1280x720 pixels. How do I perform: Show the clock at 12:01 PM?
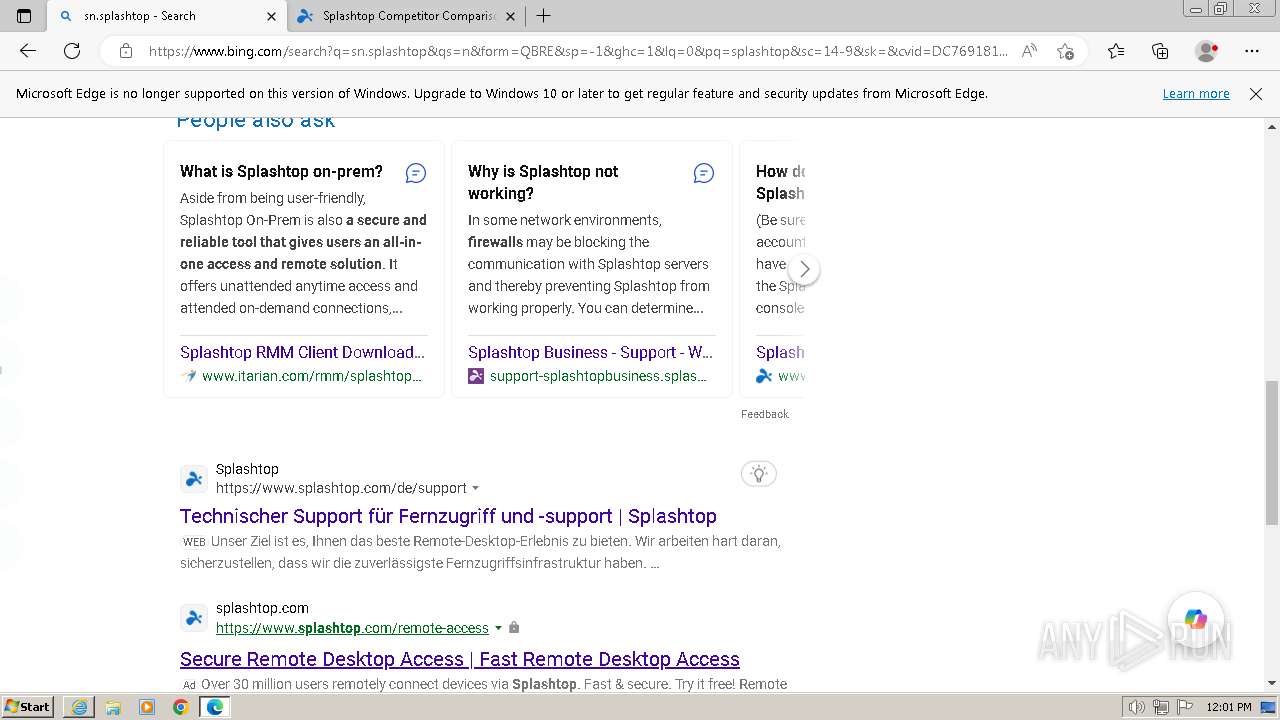(1229, 707)
